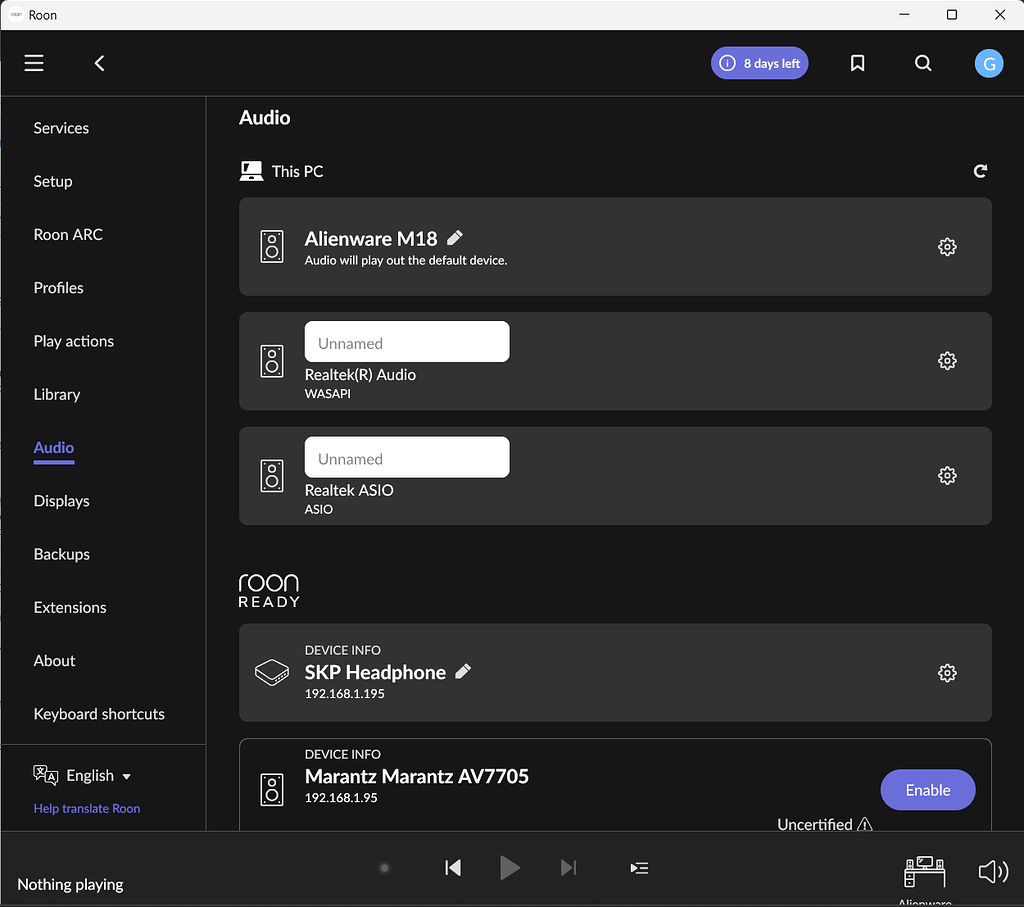Open the hamburger navigation menu

pyautogui.click(x=33, y=63)
